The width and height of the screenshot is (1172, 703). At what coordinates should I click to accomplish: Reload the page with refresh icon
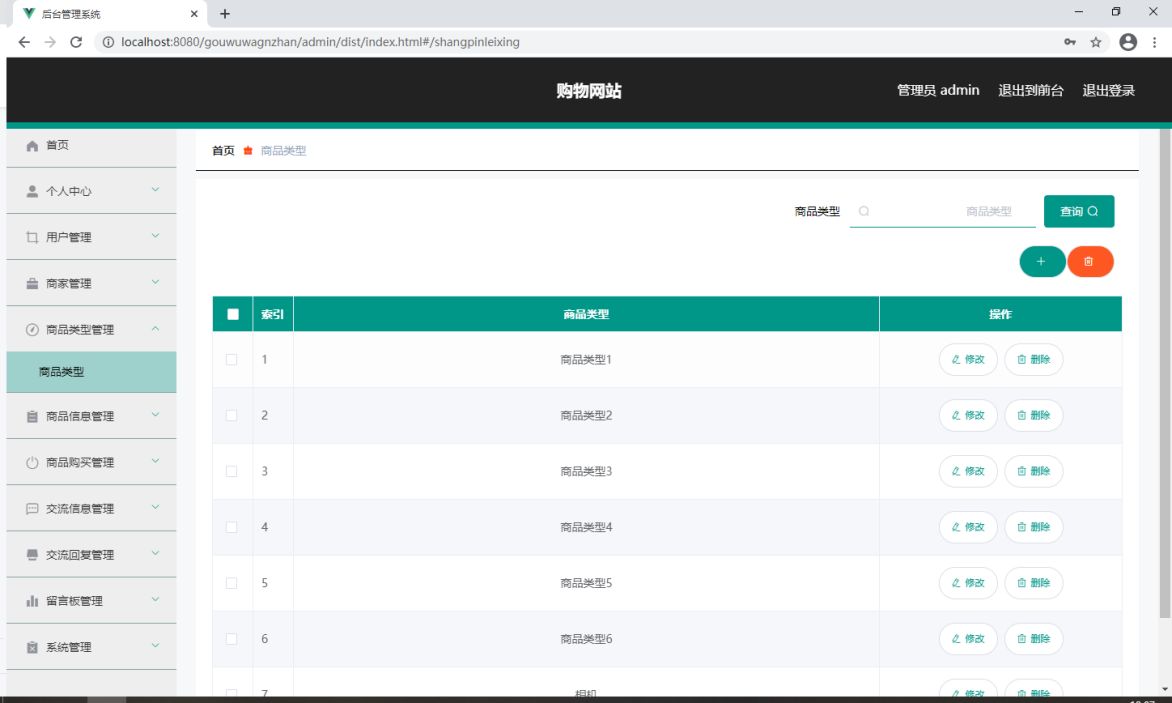[x=75, y=42]
